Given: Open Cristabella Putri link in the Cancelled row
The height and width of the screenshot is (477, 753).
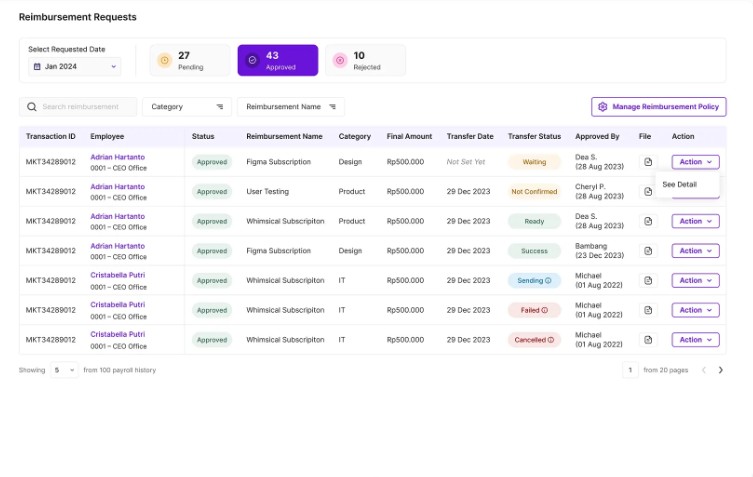Looking at the screenshot, I should point(118,334).
